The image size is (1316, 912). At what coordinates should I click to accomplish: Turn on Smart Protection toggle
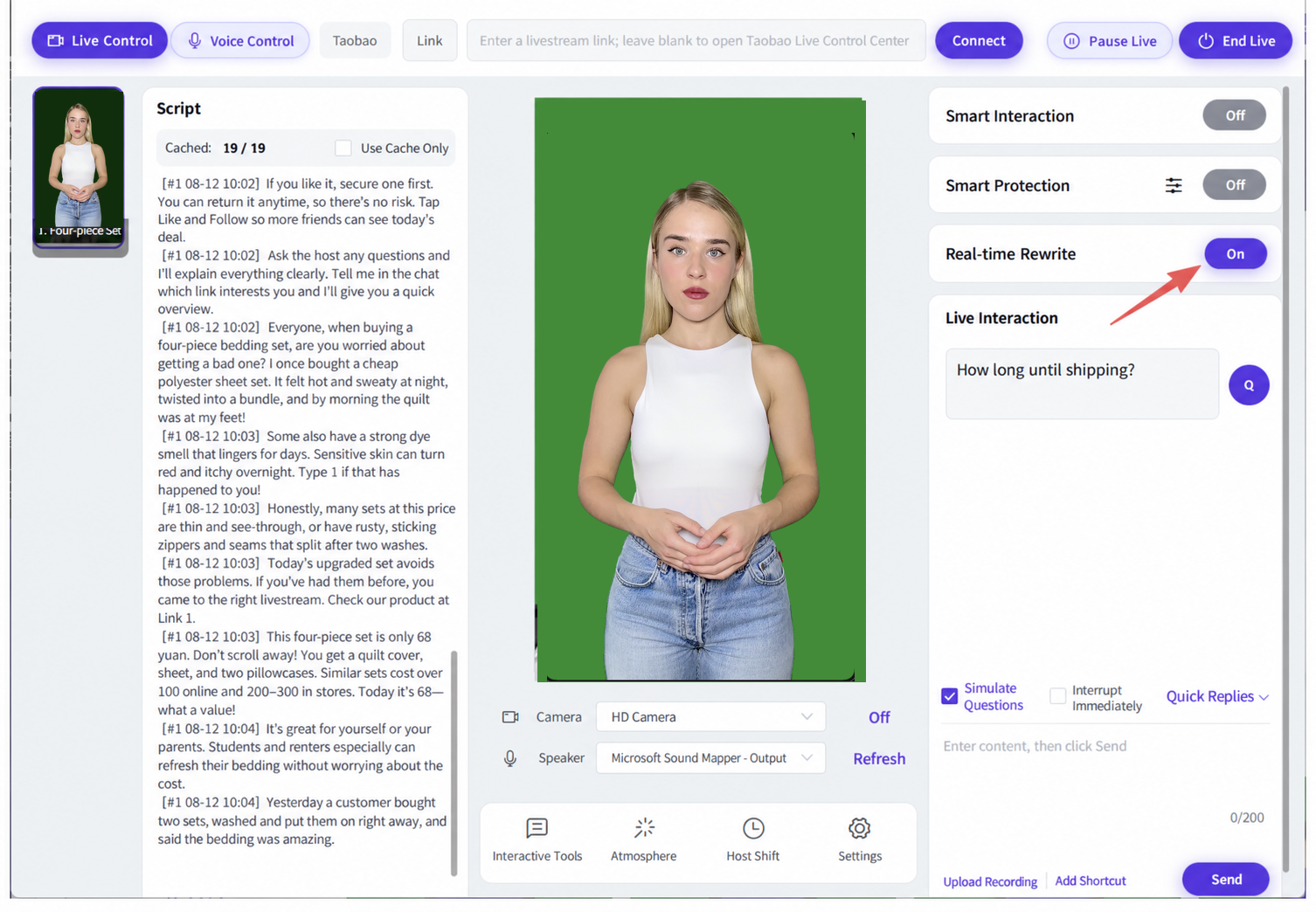click(x=1234, y=185)
